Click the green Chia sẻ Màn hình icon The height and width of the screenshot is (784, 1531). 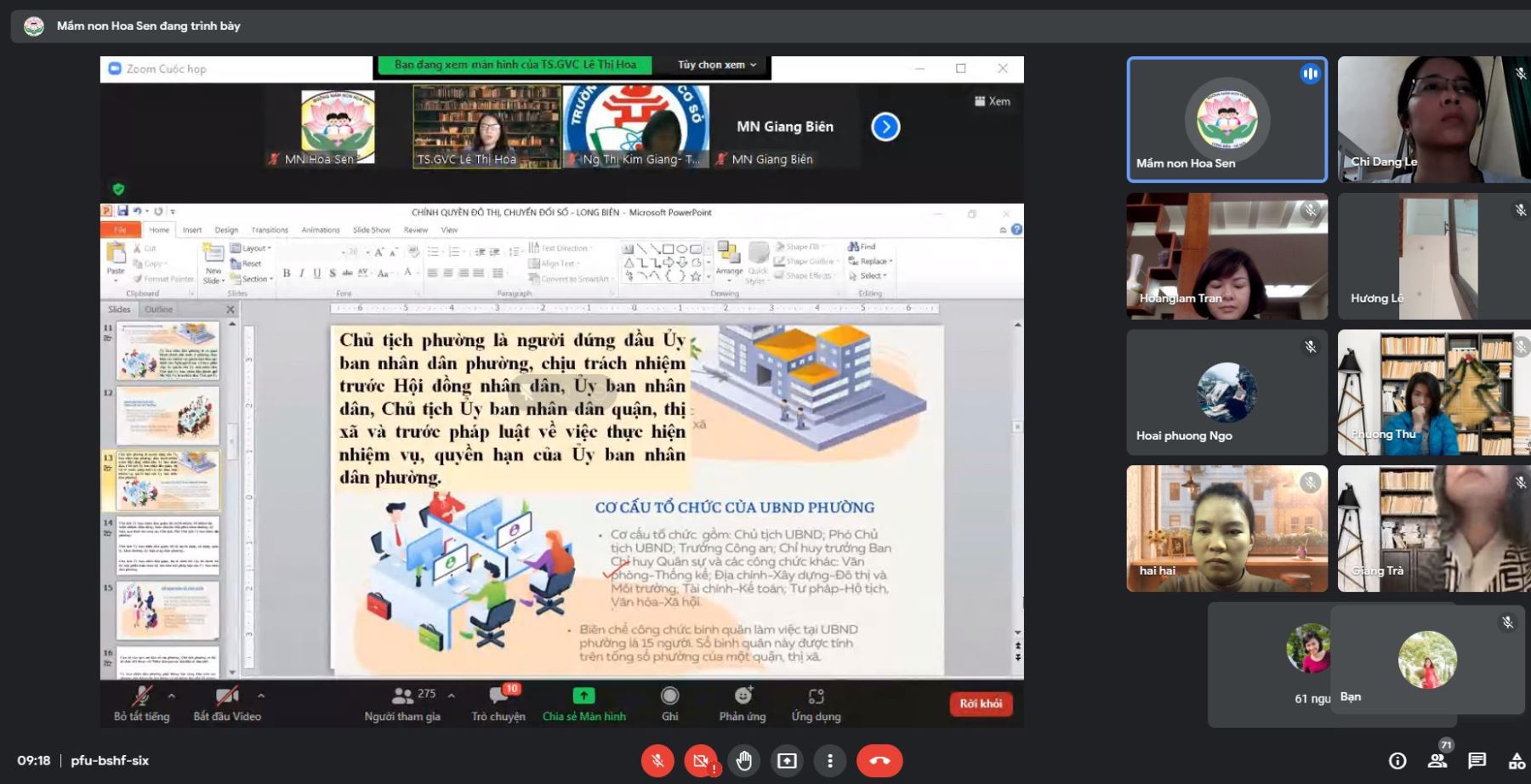(x=583, y=696)
